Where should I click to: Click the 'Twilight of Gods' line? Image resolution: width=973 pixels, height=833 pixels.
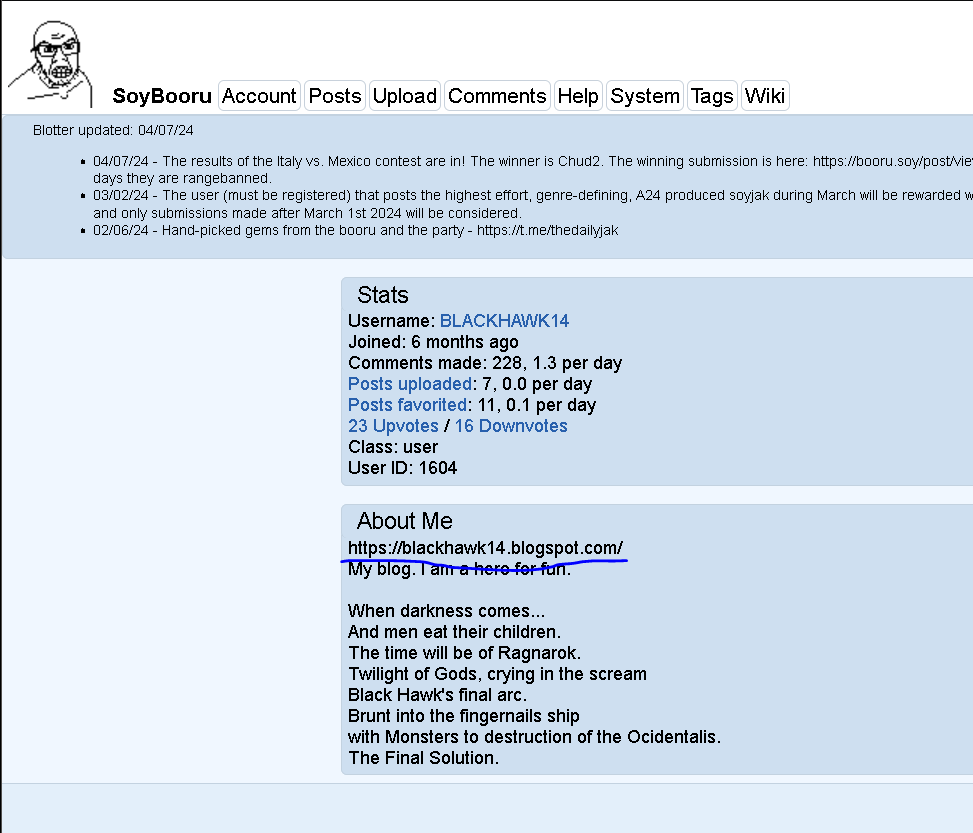click(497, 674)
